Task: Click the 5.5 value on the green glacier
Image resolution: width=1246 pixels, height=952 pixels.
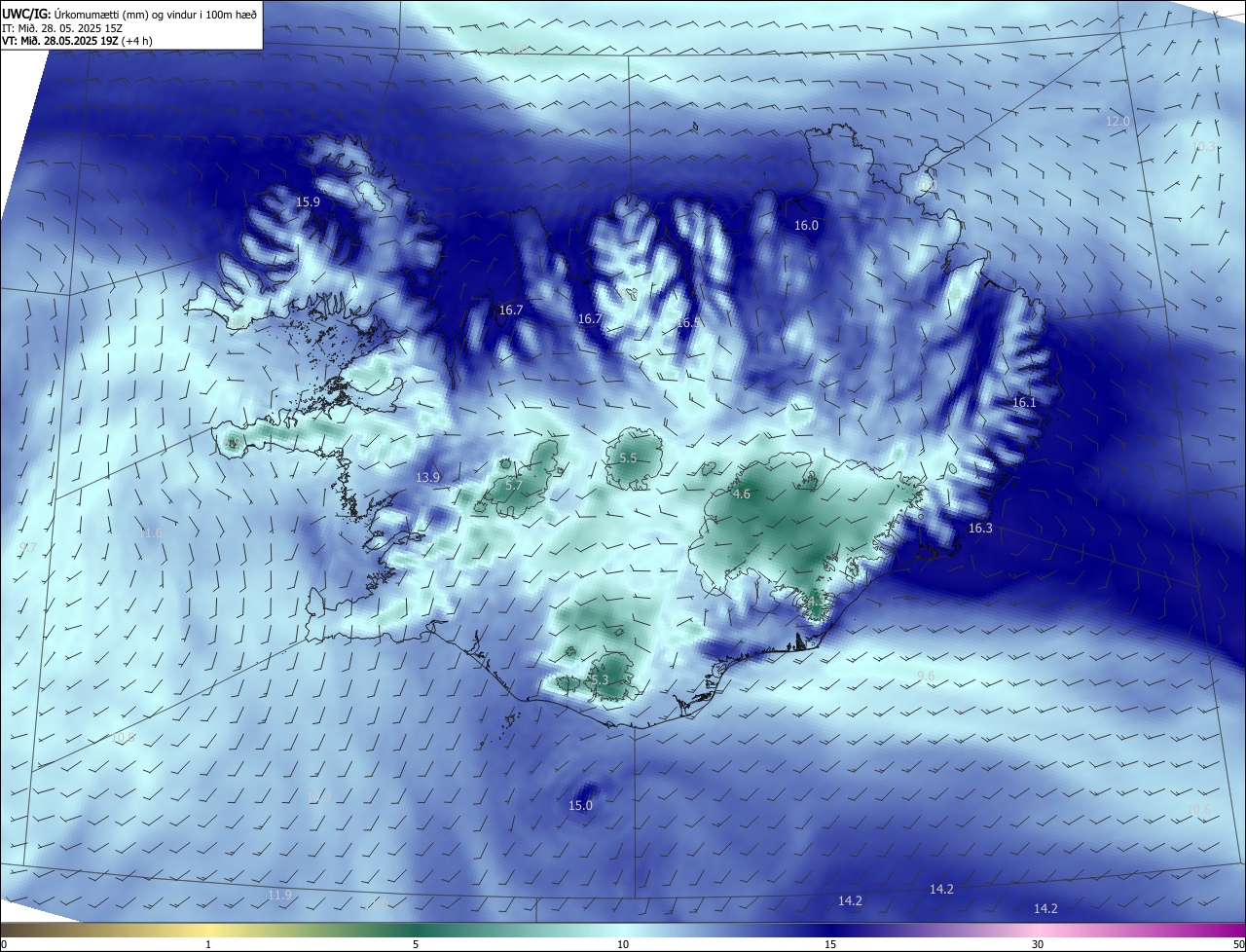Action: [628, 458]
